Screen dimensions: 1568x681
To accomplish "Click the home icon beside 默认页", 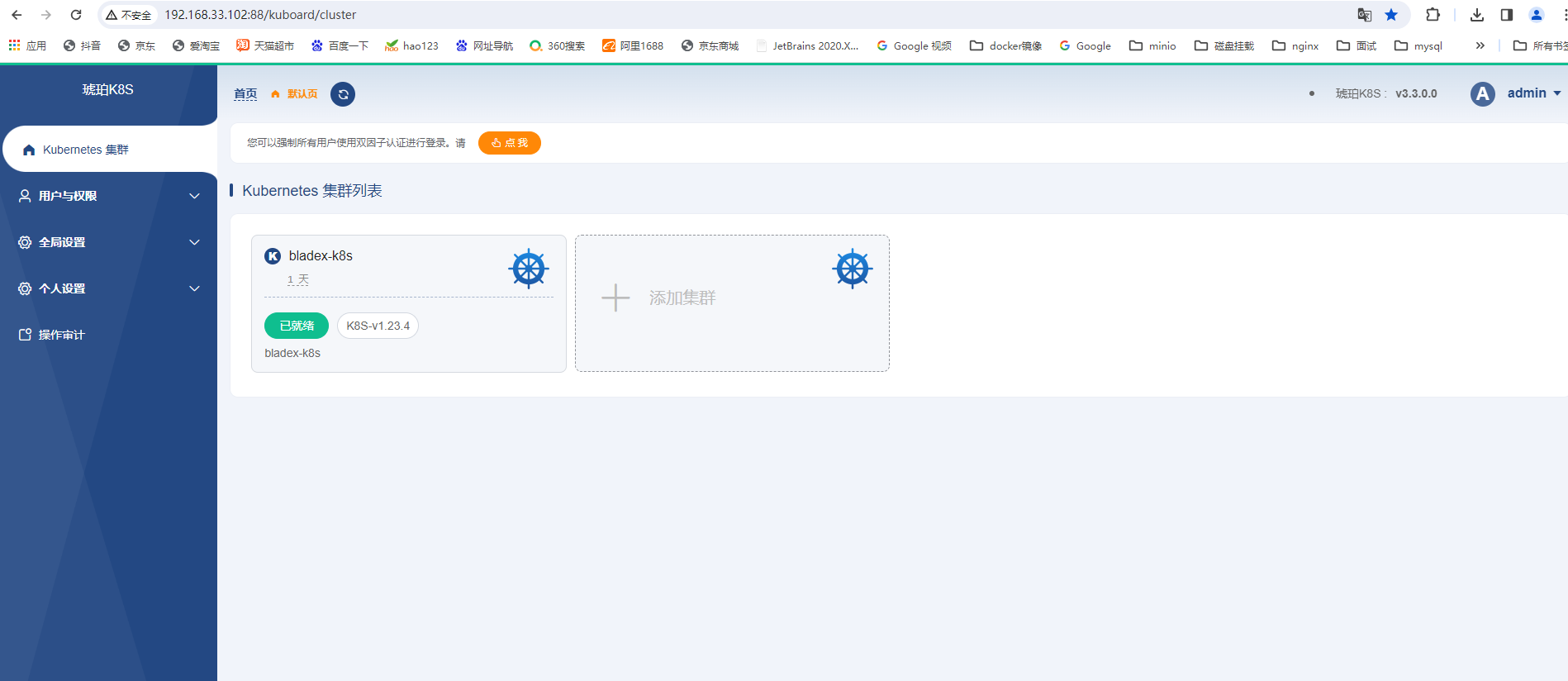I will [276, 94].
